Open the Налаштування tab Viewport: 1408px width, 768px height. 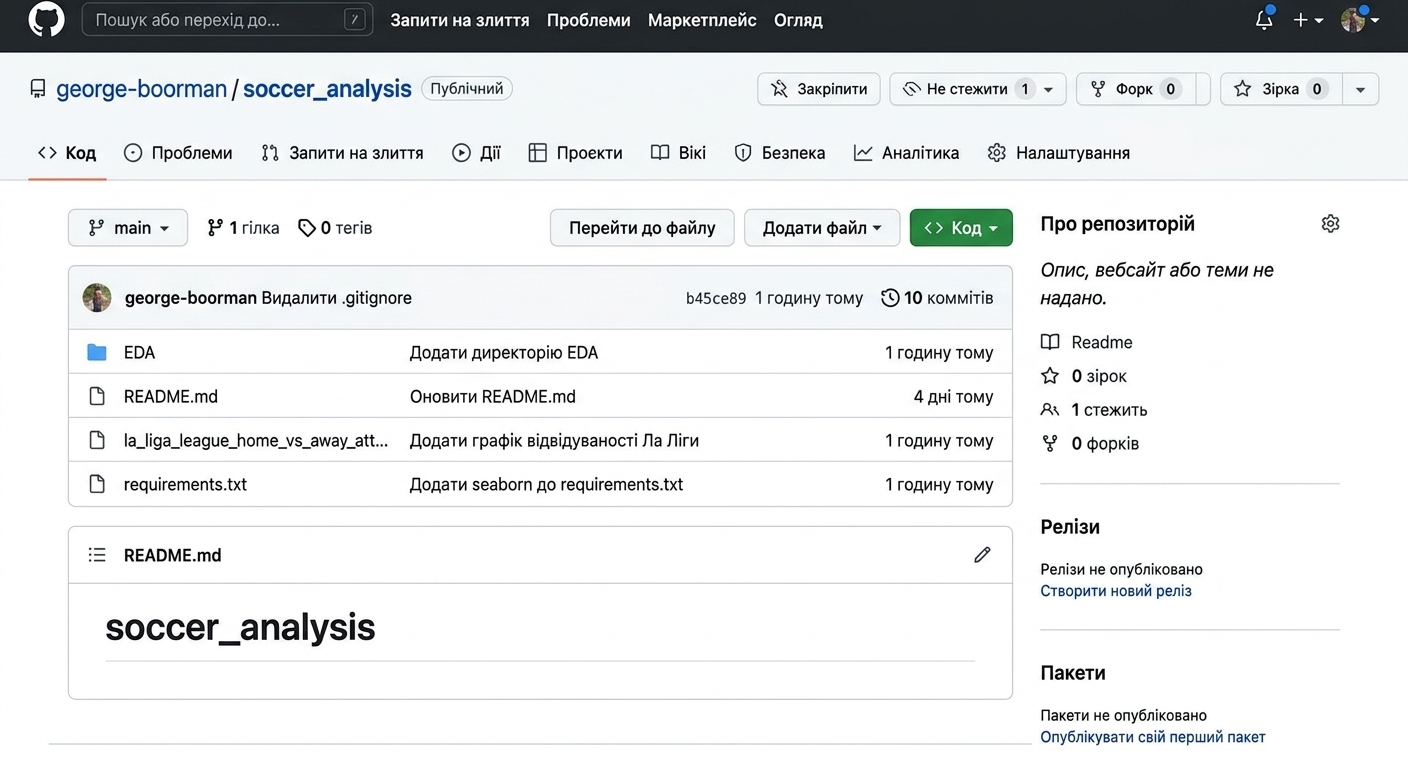pyautogui.click(x=1058, y=153)
